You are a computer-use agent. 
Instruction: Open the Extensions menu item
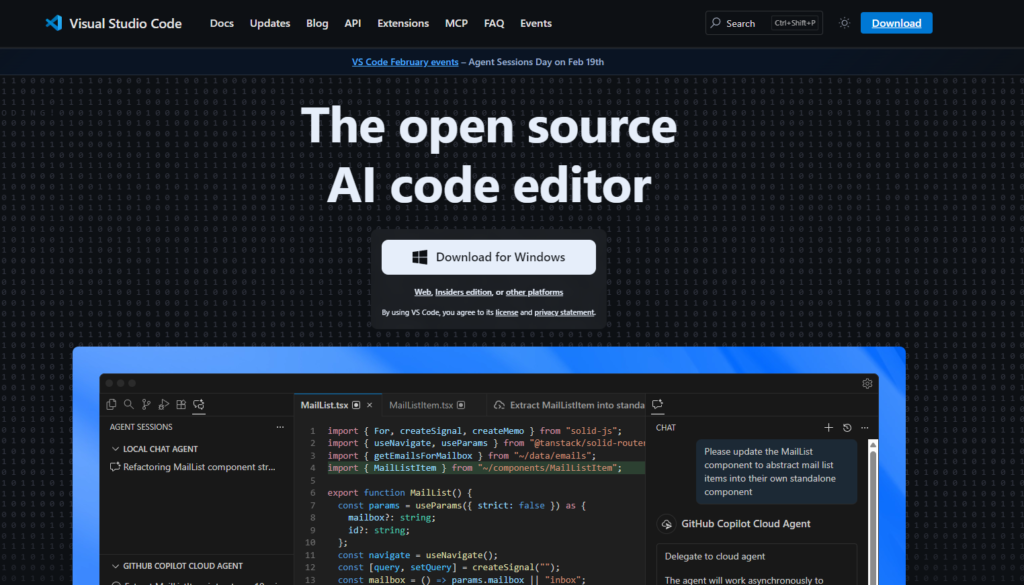tap(403, 23)
